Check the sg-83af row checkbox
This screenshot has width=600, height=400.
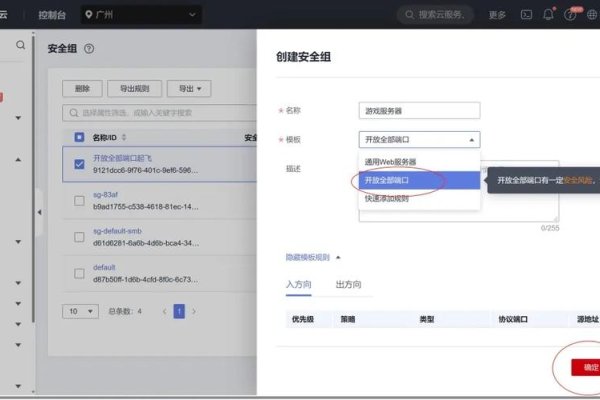click(x=79, y=201)
